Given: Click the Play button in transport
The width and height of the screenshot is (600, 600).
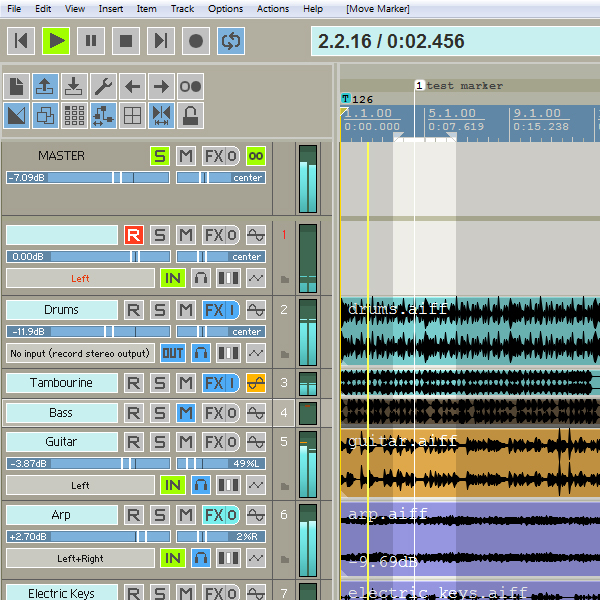Looking at the screenshot, I should [x=56, y=41].
